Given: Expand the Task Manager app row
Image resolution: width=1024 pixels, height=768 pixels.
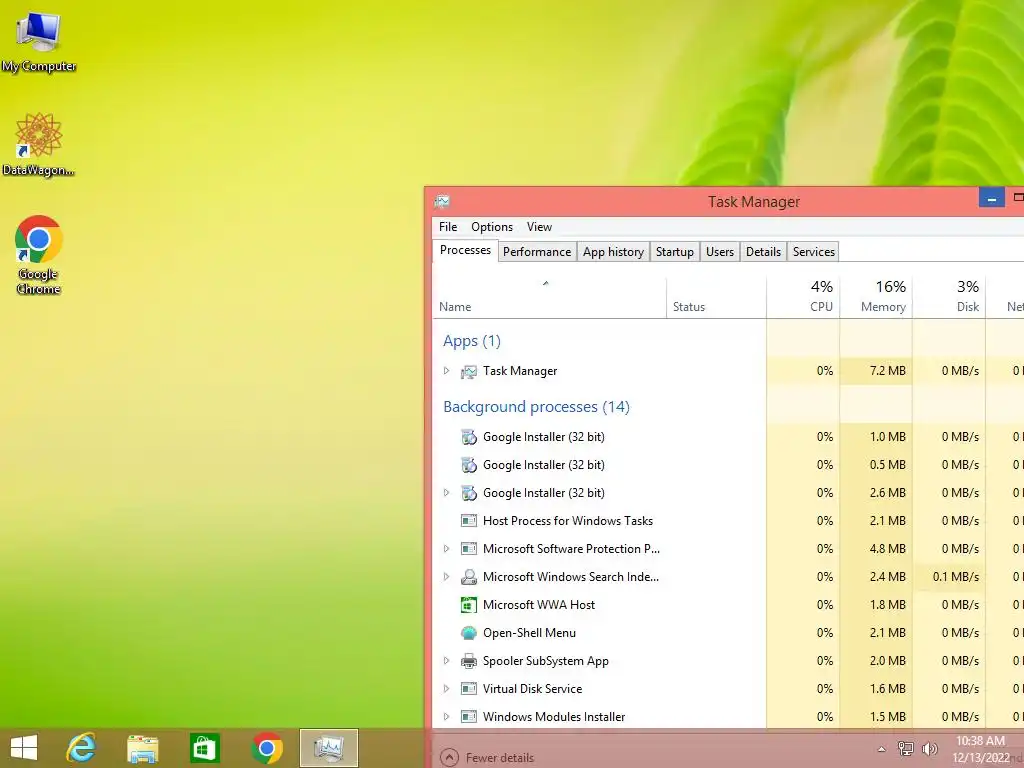Looking at the screenshot, I should click(447, 371).
